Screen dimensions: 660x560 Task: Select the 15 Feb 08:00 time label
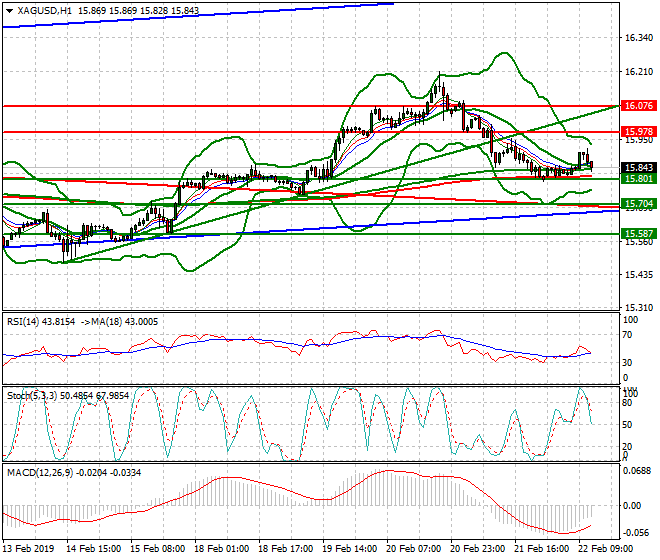(157, 549)
